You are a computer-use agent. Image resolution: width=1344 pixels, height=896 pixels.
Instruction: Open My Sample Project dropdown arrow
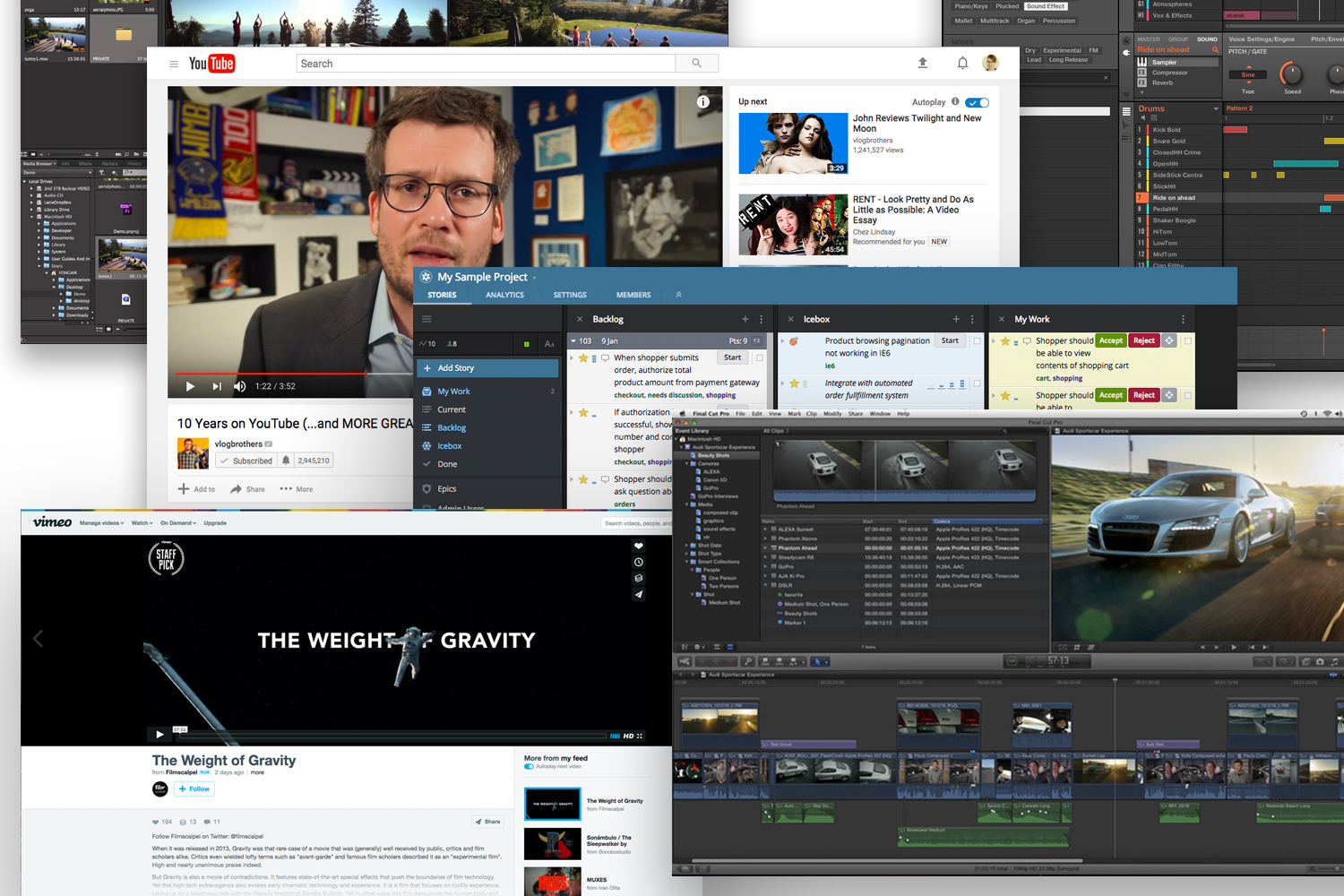click(535, 278)
